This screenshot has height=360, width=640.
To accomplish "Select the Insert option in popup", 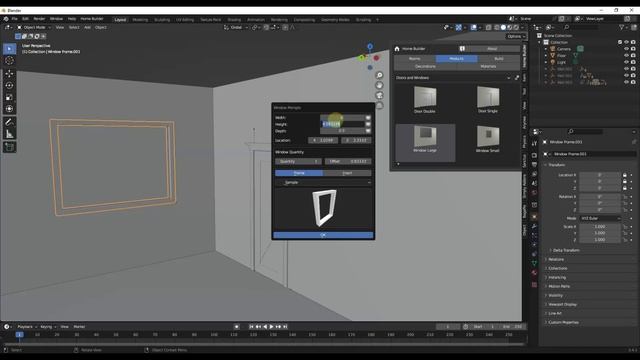I will point(347,173).
